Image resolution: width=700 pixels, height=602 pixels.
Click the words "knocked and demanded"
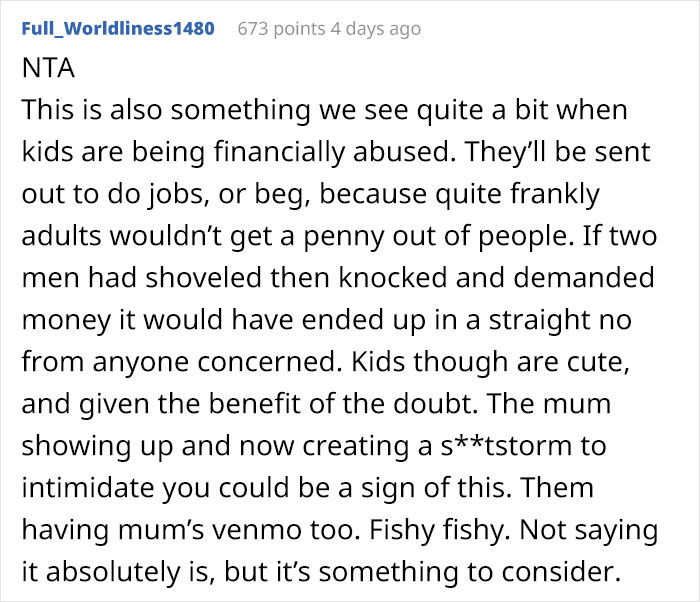pos(496,277)
